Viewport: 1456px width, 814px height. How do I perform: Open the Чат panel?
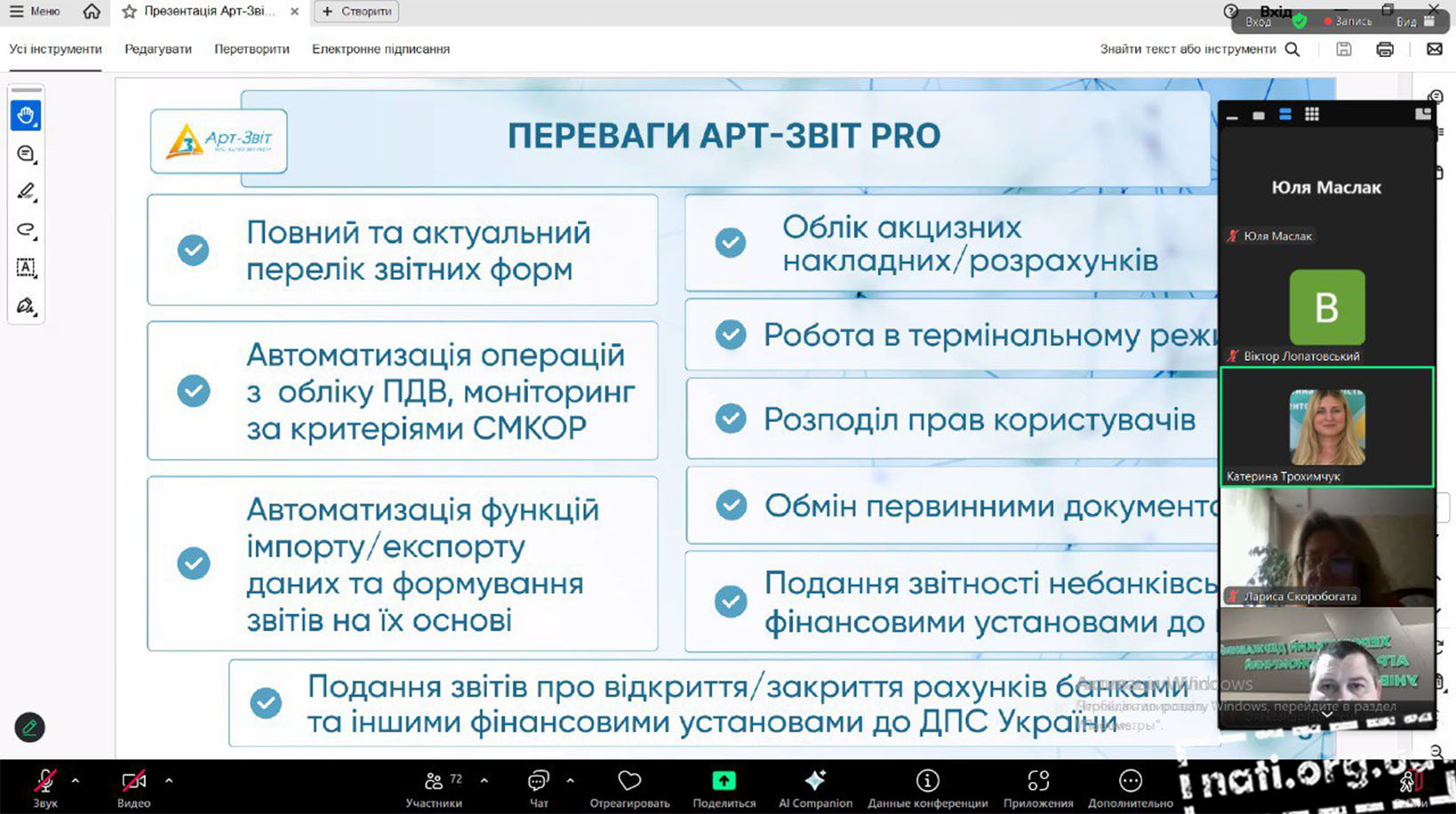[539, 786]
